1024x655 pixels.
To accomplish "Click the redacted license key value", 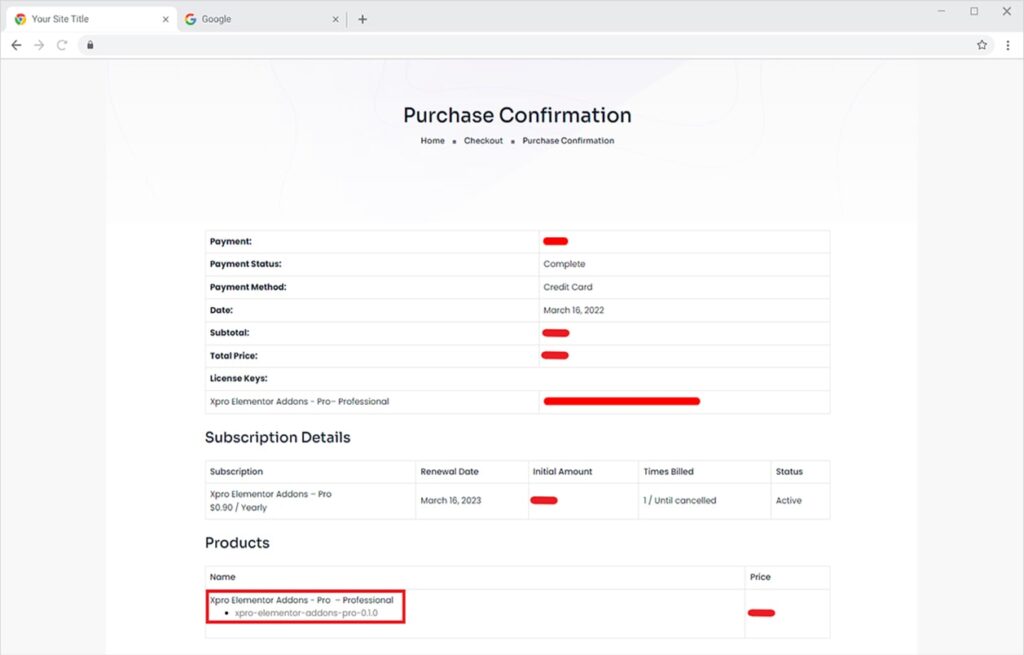I will click(621, 401).
